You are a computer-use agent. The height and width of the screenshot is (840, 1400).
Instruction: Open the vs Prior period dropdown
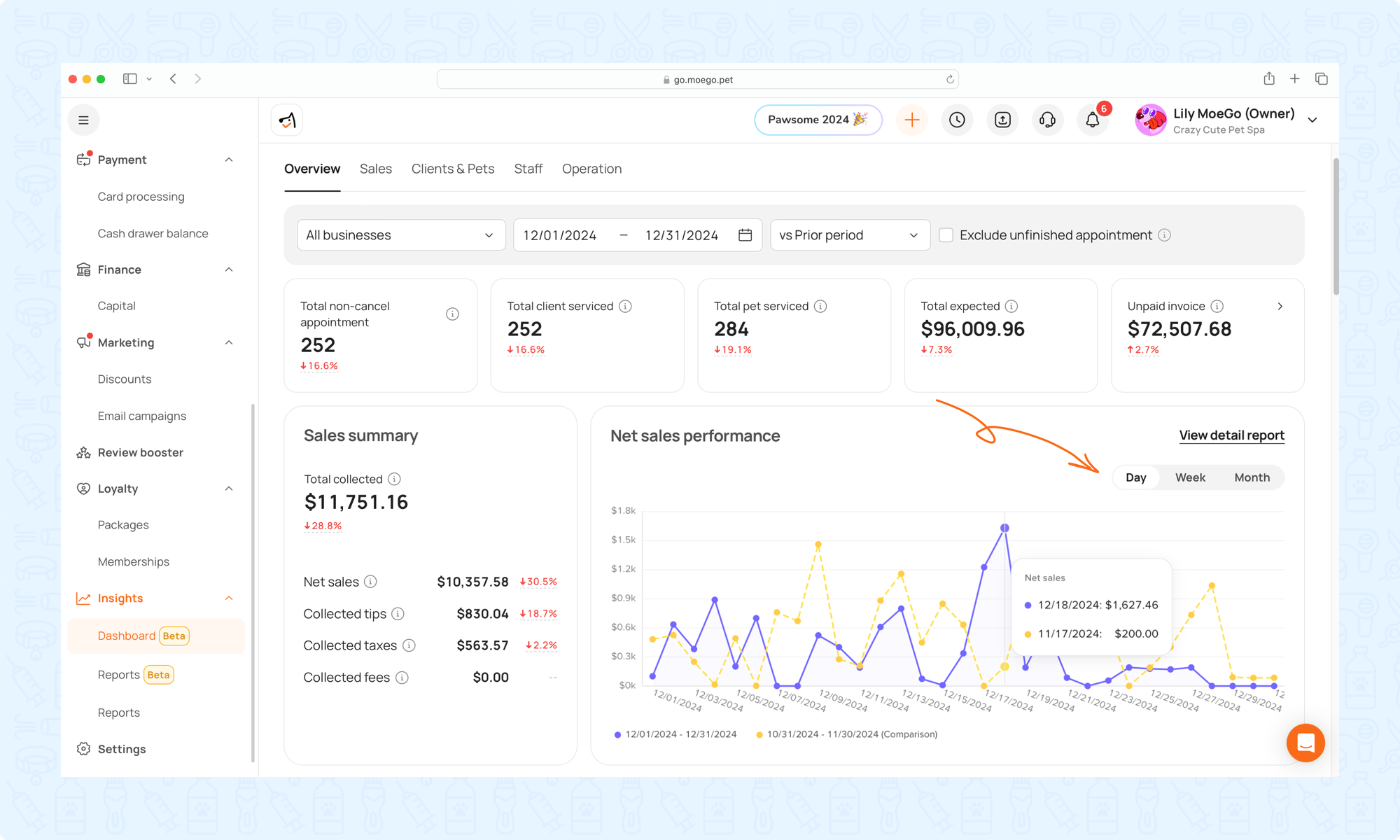click(849, 235)
